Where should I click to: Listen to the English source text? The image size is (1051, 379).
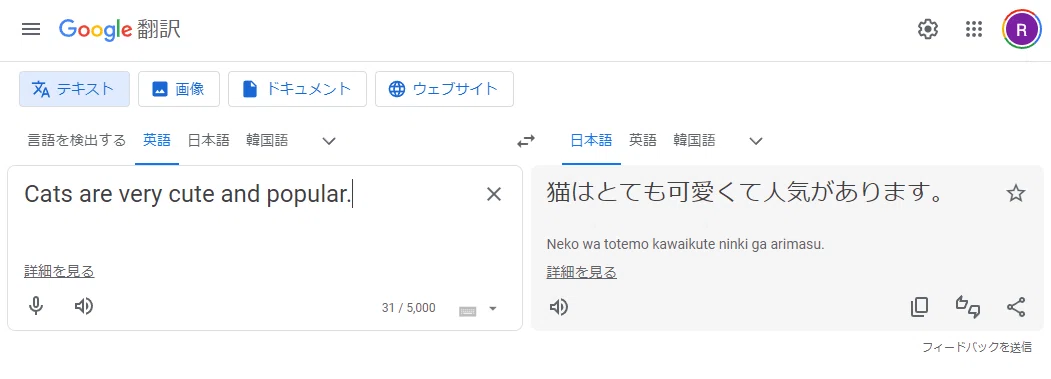pyautogui.click(x=84, y=307)
